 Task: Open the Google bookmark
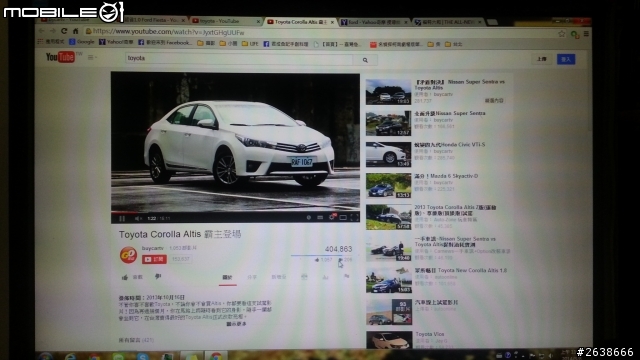(x=82, y=42)
